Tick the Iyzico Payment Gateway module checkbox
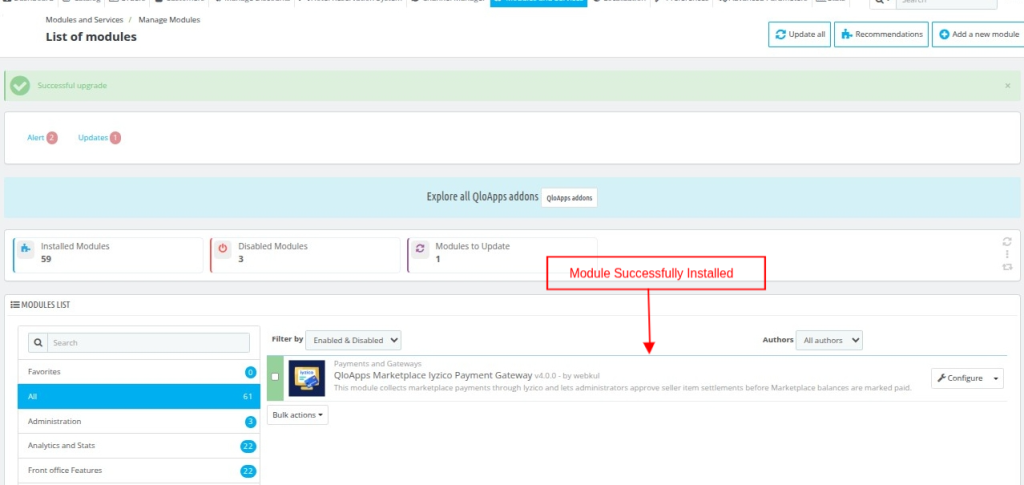 coord(275,377)
